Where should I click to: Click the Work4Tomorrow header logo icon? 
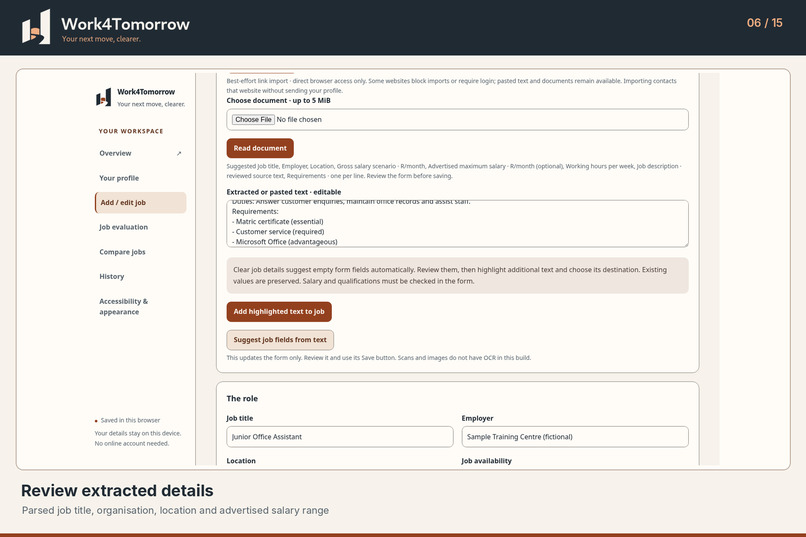36,27
